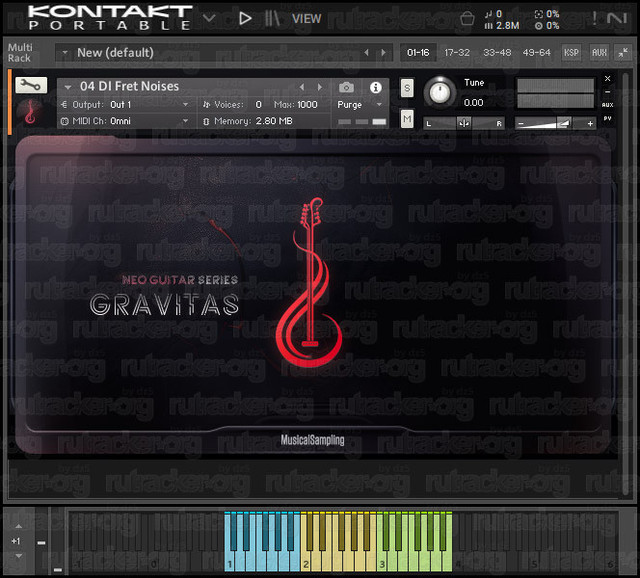This screenshot has height=578, width=640.
Task: Click the Tune value 0.00
Action: click(473, 102)
